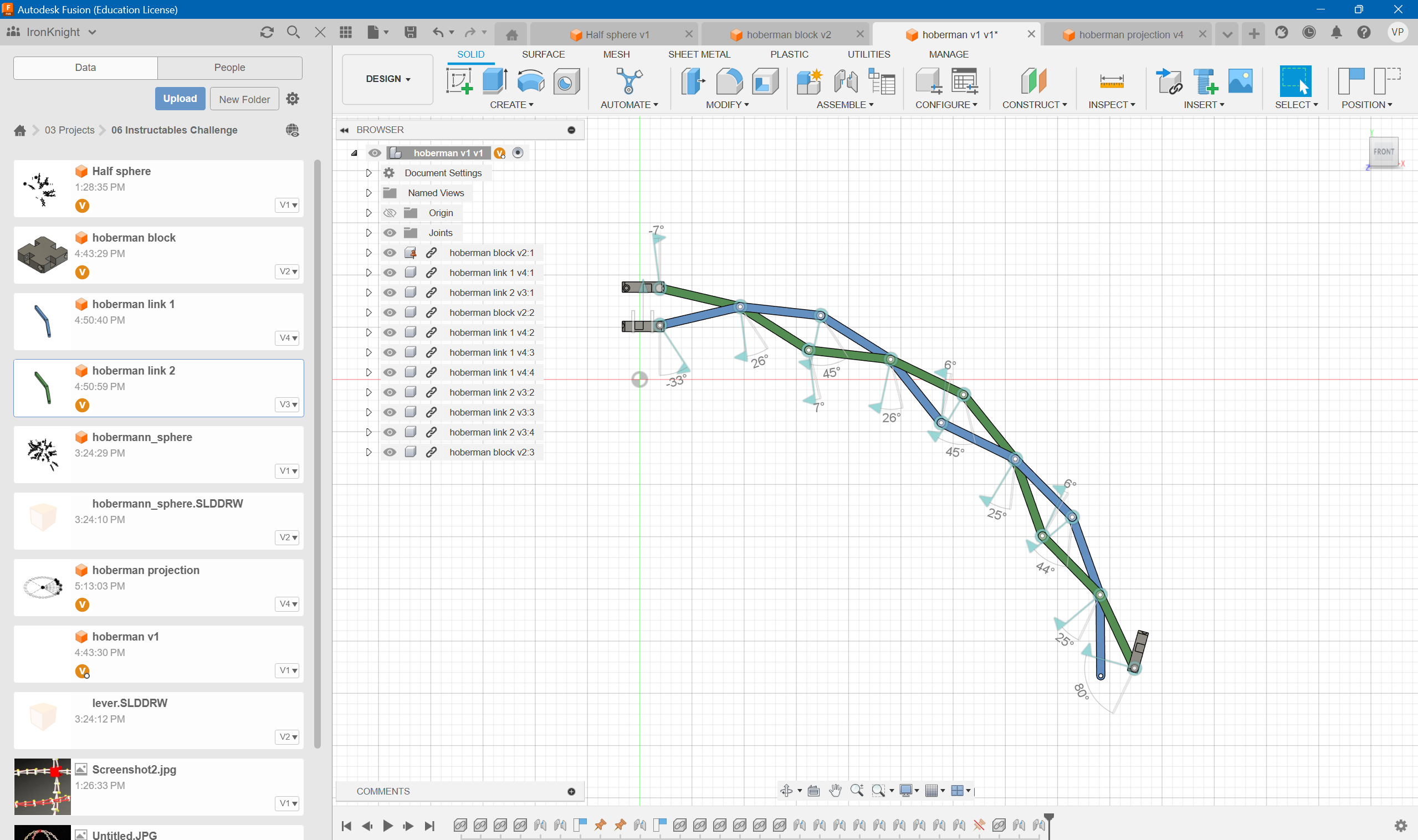Hide hoberman block v2:1 component

(390, 253)
